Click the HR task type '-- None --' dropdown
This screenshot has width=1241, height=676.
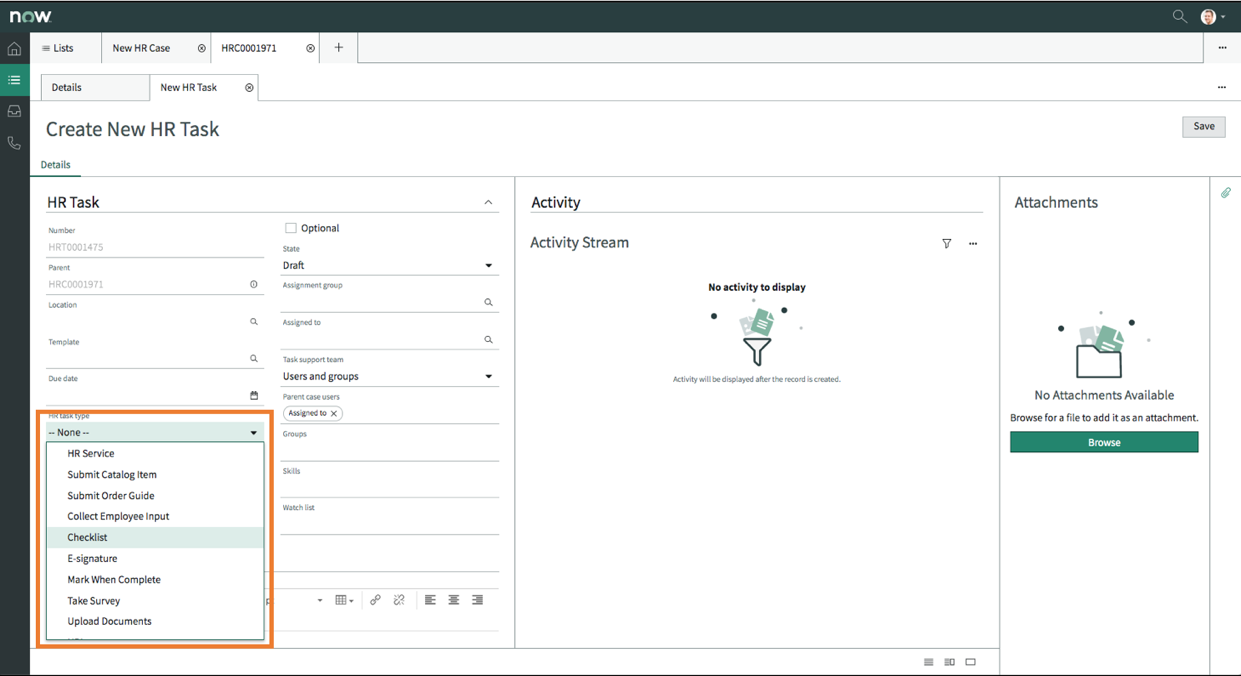click(x=155, y=432)
